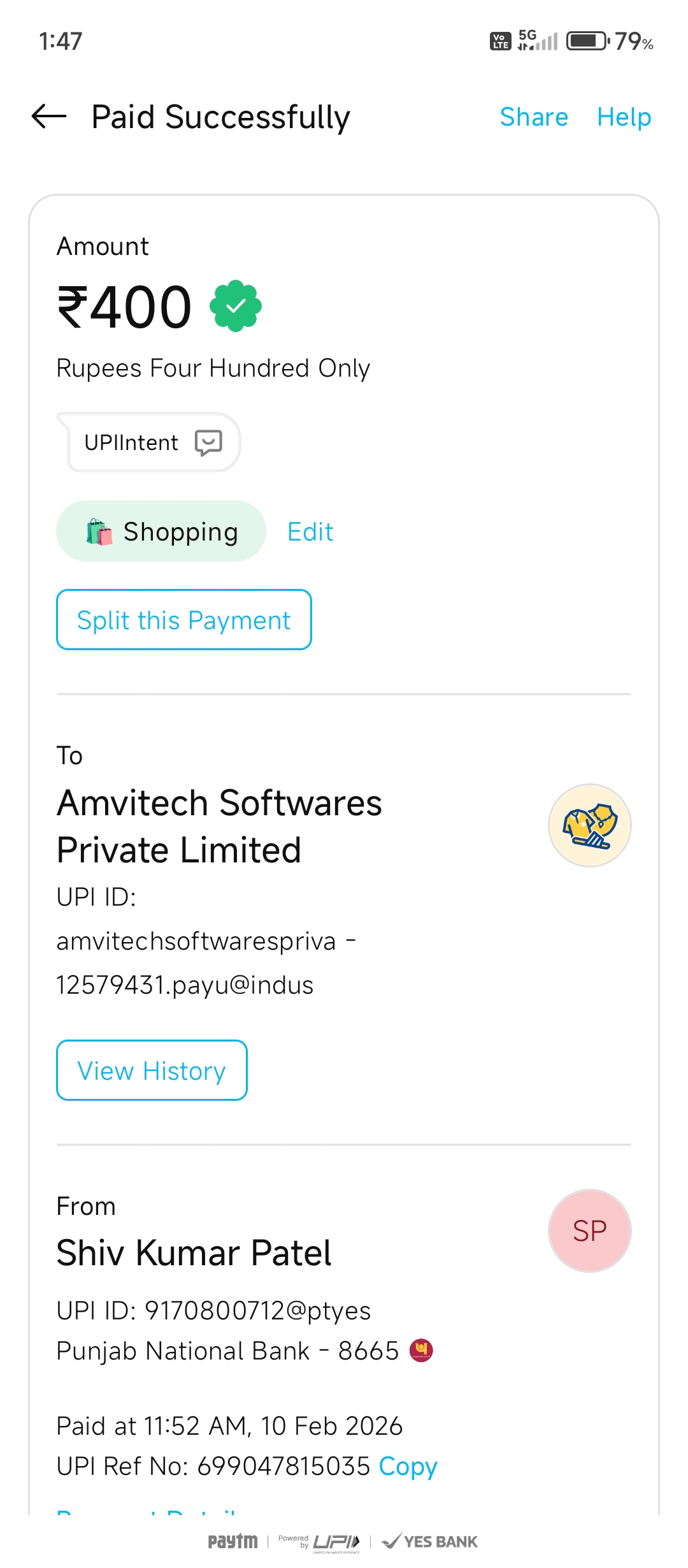Tap the Shopping category chip

click(161, 532)
